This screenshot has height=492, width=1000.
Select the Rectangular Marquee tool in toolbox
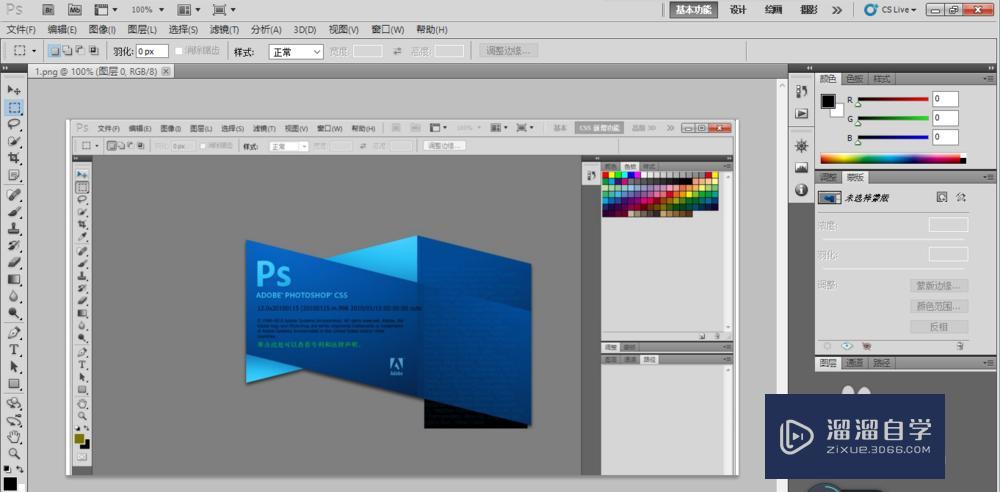(14, 107)
